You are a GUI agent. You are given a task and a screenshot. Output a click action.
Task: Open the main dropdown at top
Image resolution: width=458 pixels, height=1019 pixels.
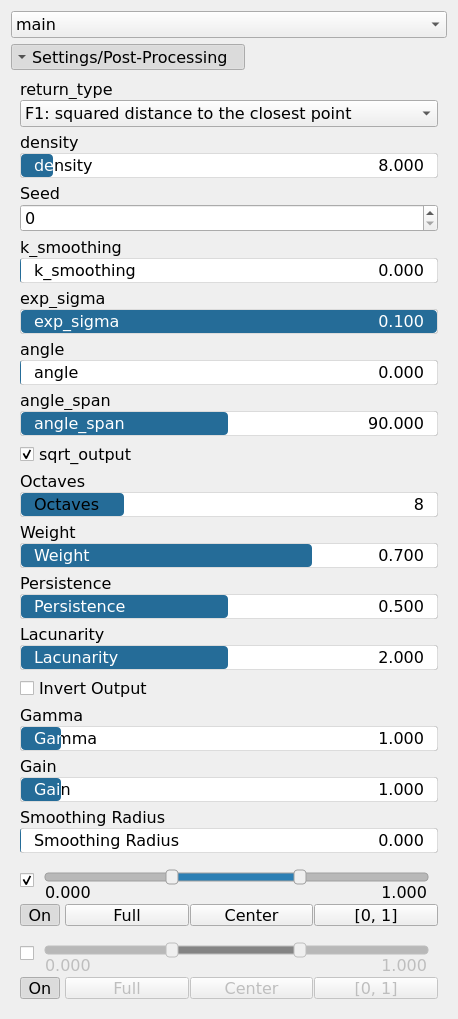coord(229,25)
